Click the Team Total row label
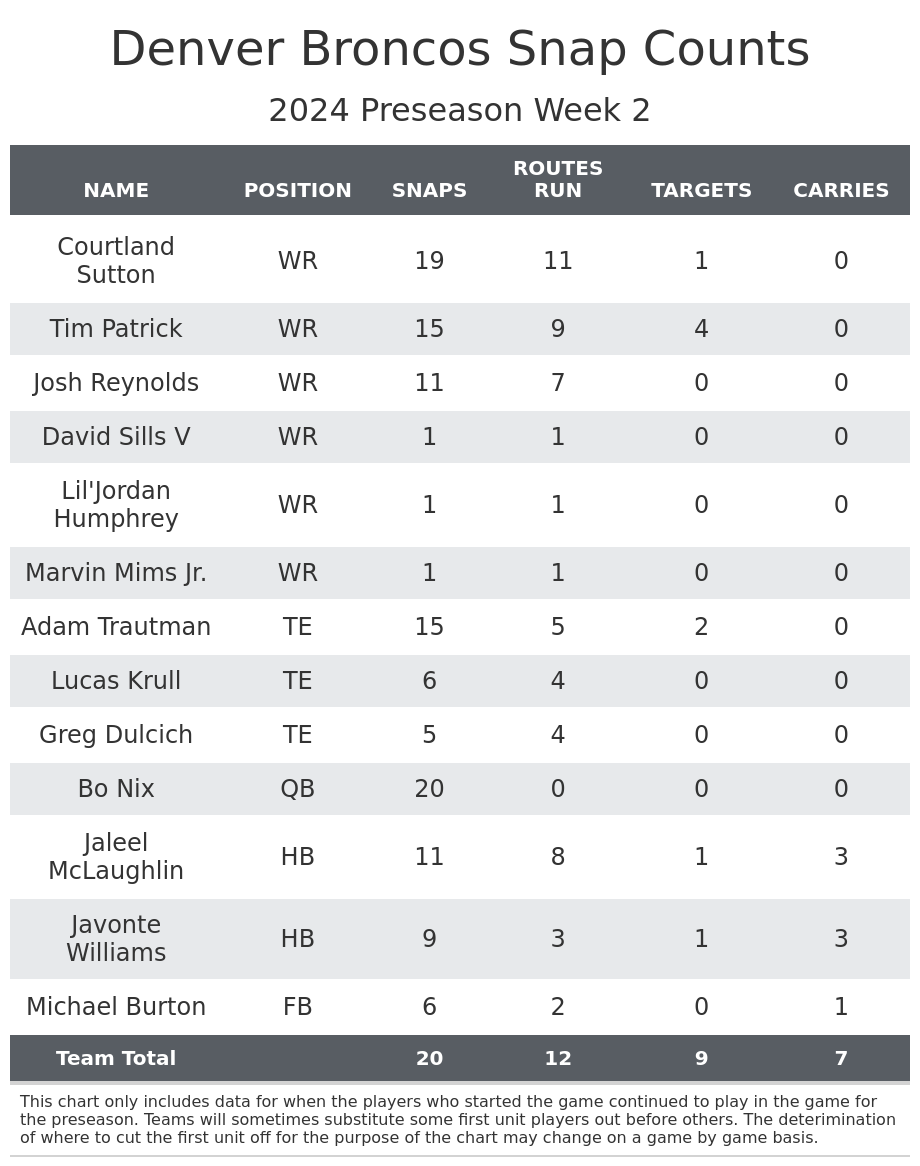This screenshot has height=1166, width=920. (116, 1059)
